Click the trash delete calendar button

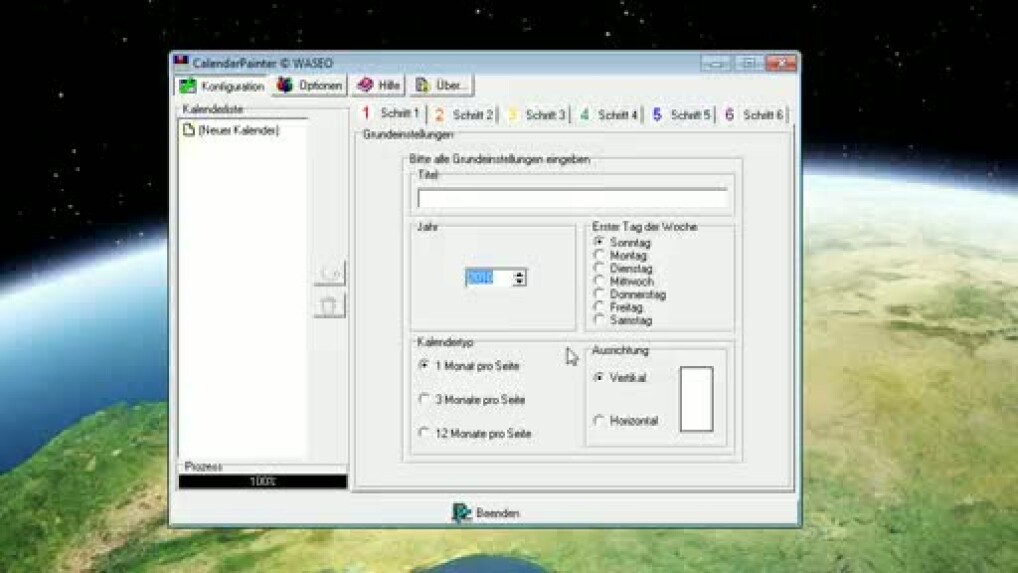coord(330,305)
